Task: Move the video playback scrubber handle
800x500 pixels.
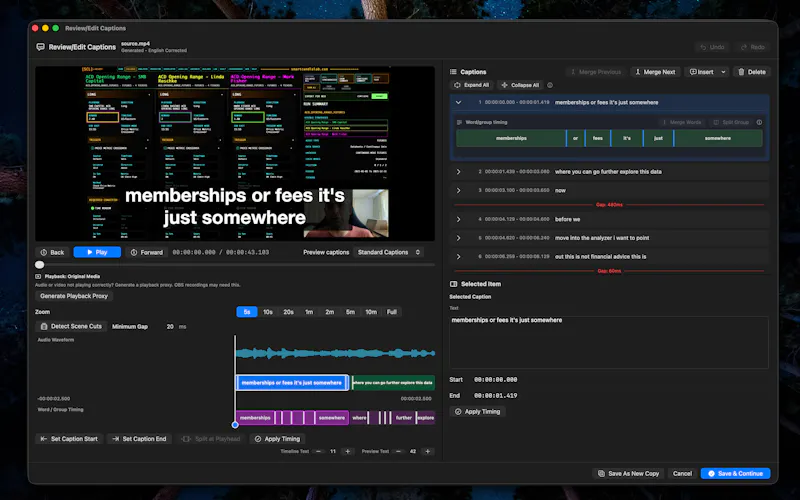Action: point(40,265)
